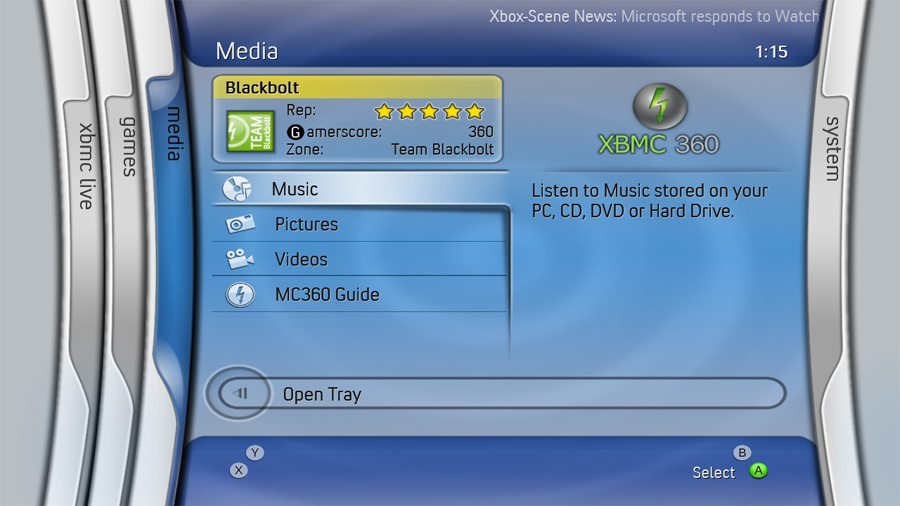The image size is (900, 506).
Task: Switch to the xbmc live blade
Action: click(x=86, y=166)
